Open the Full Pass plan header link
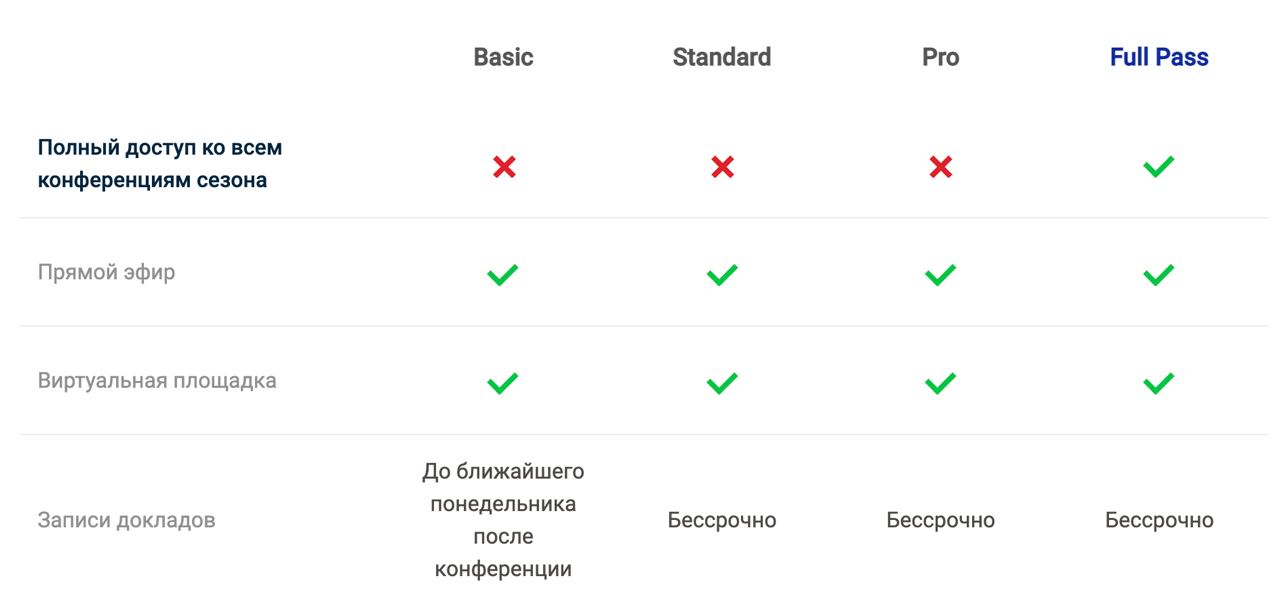 [x=1159, y=57]
